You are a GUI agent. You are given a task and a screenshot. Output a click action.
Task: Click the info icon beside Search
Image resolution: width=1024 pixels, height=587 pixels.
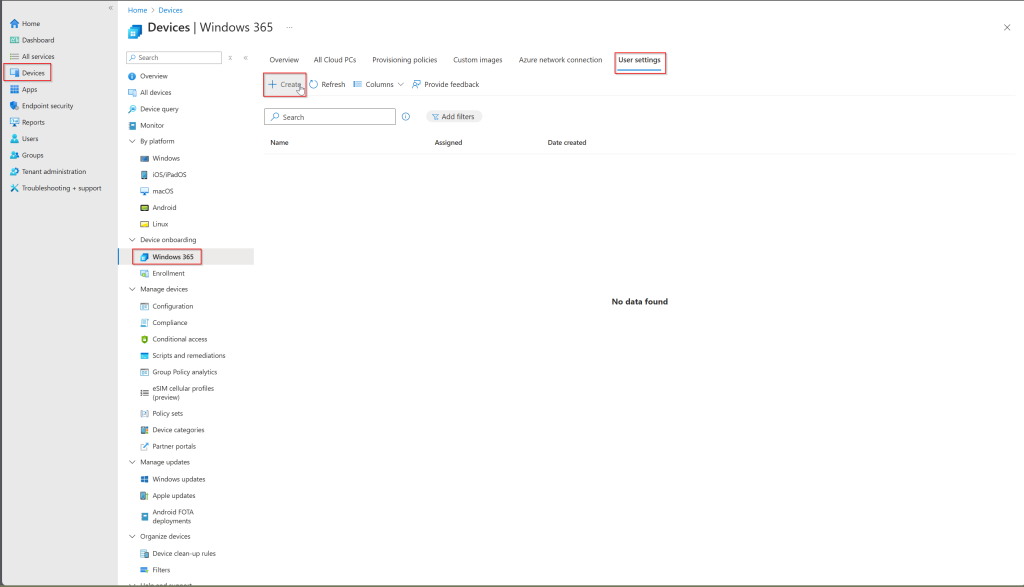[x=406, y=116]
